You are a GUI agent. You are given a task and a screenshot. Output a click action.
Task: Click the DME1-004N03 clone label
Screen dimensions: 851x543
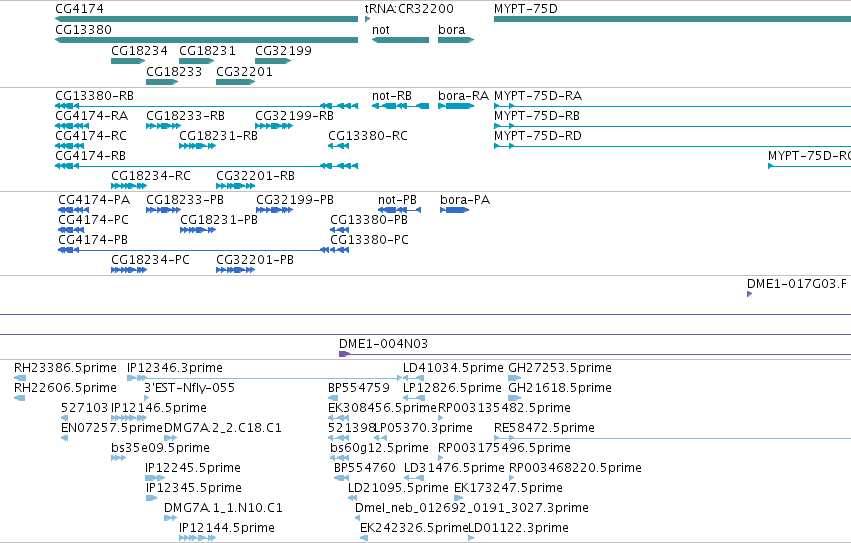383,344
